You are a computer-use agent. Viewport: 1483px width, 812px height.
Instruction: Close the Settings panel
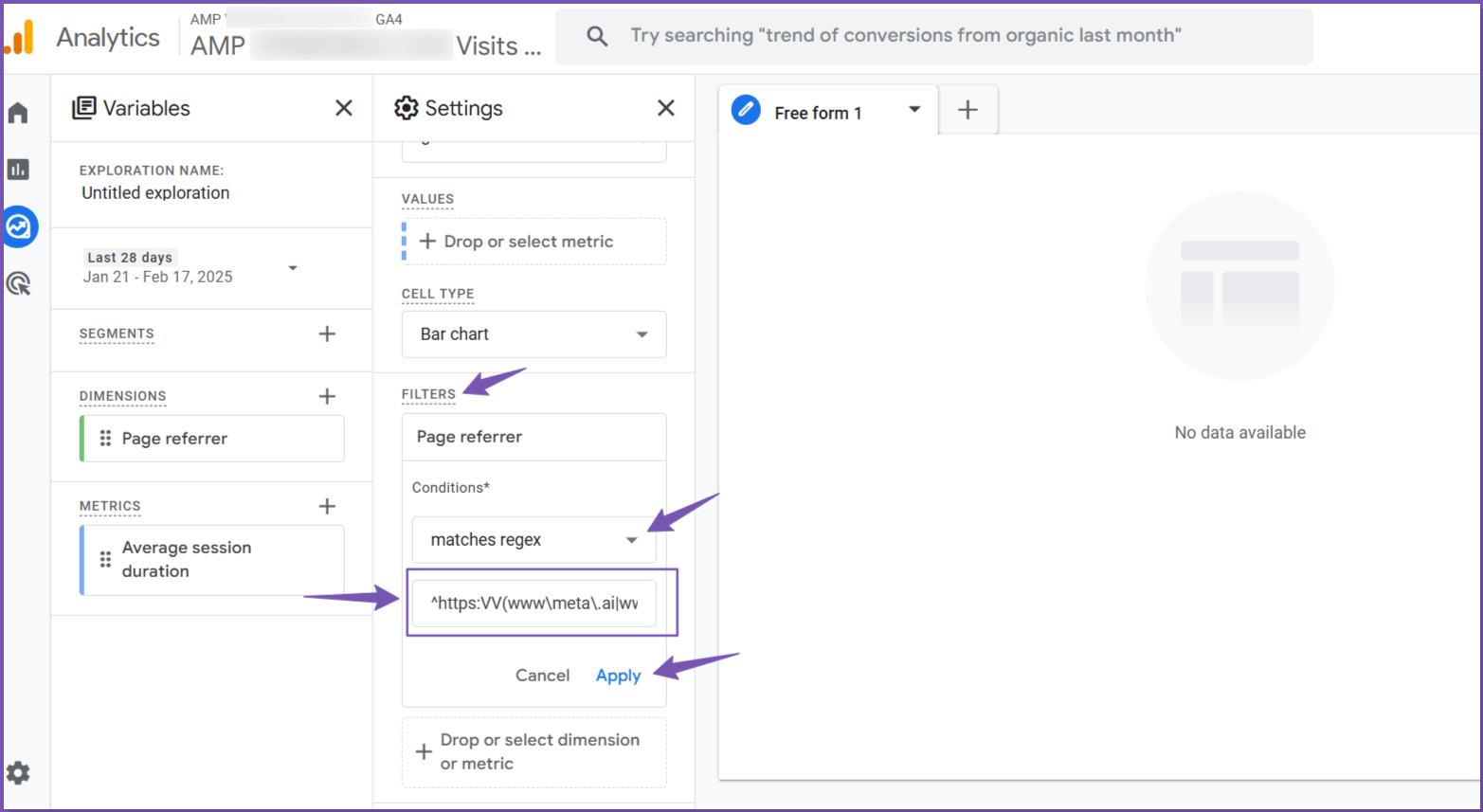[666, 108]
